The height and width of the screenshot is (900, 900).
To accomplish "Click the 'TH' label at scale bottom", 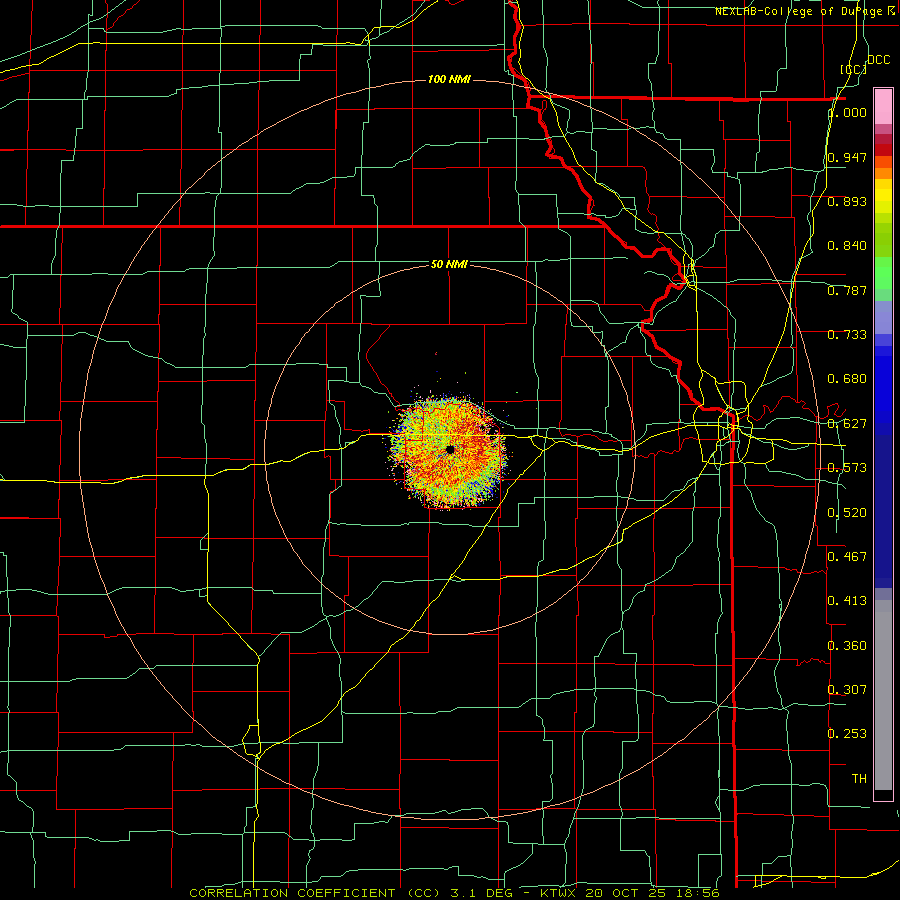I will click(x=859, y=779).
